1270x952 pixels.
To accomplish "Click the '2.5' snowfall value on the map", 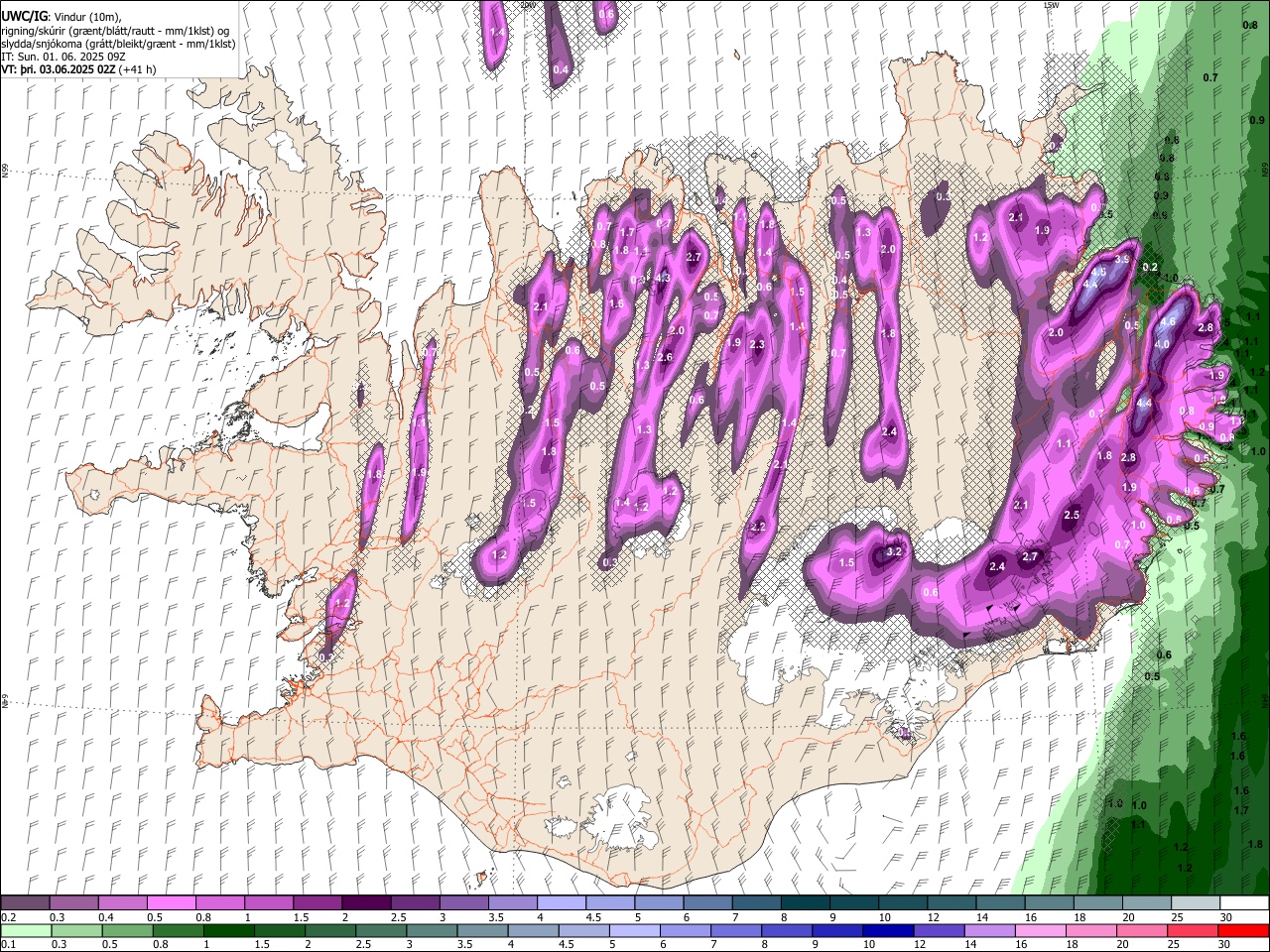I will pyautogui.click(x=1072, y=516).
